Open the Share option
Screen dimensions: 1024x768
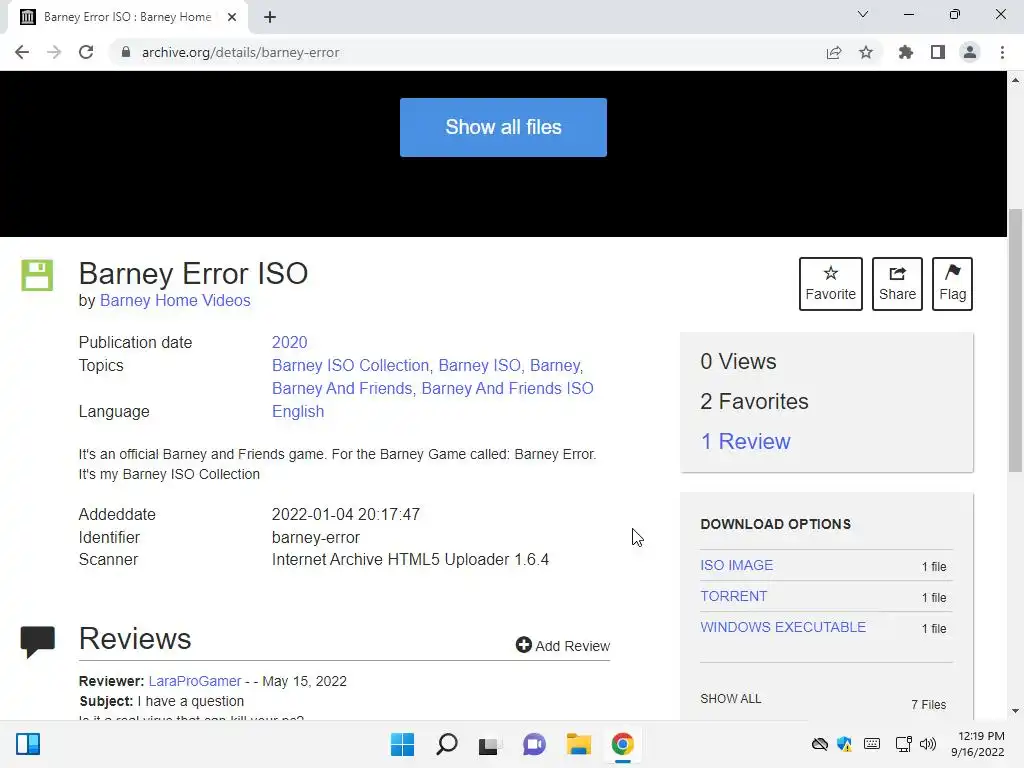coord(897,283)
